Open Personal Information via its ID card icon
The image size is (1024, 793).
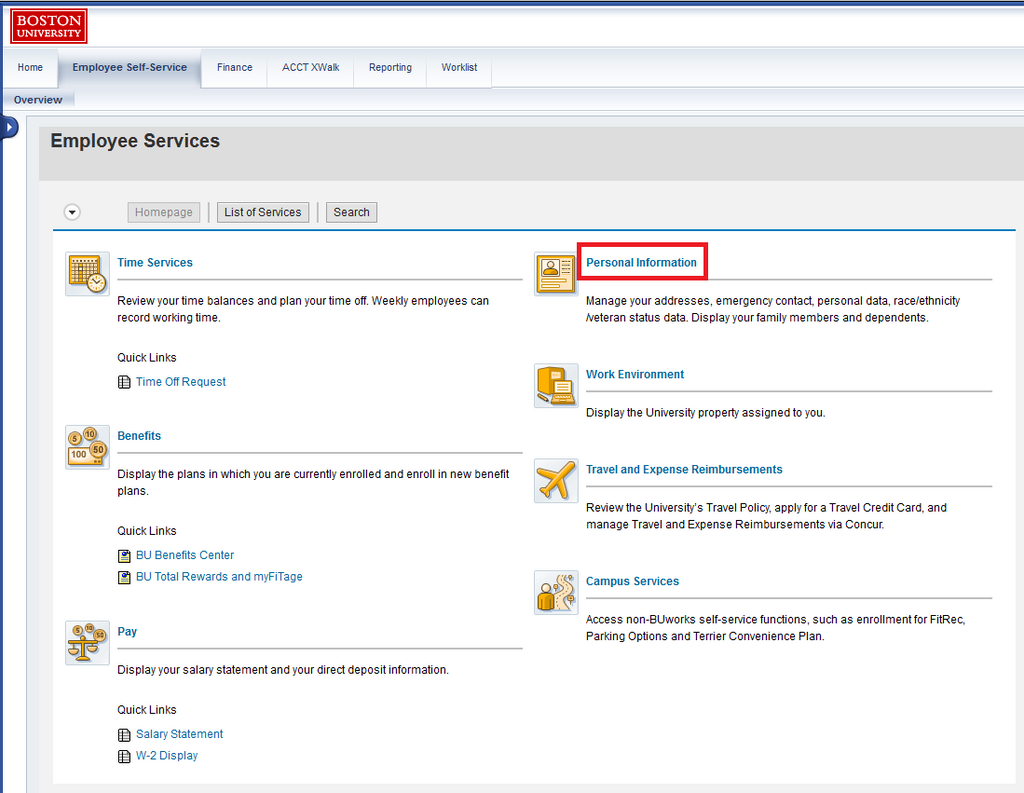click(555, 273)
